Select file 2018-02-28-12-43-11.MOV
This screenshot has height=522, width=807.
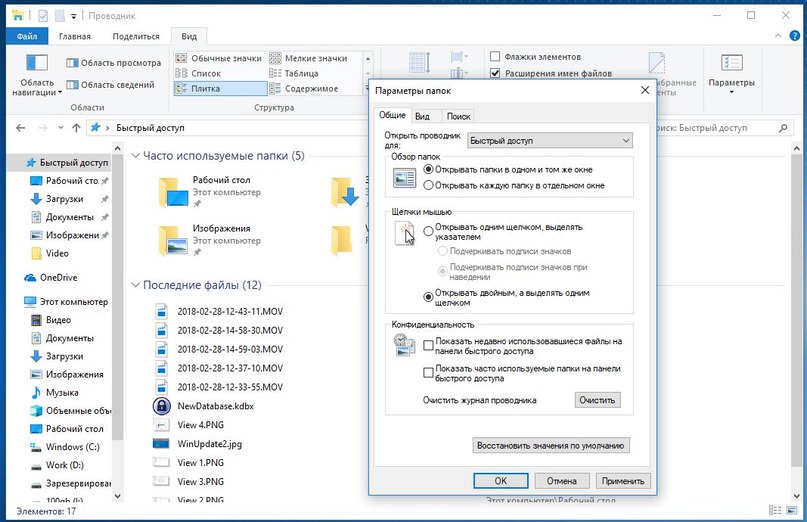[x=219, y=311]
